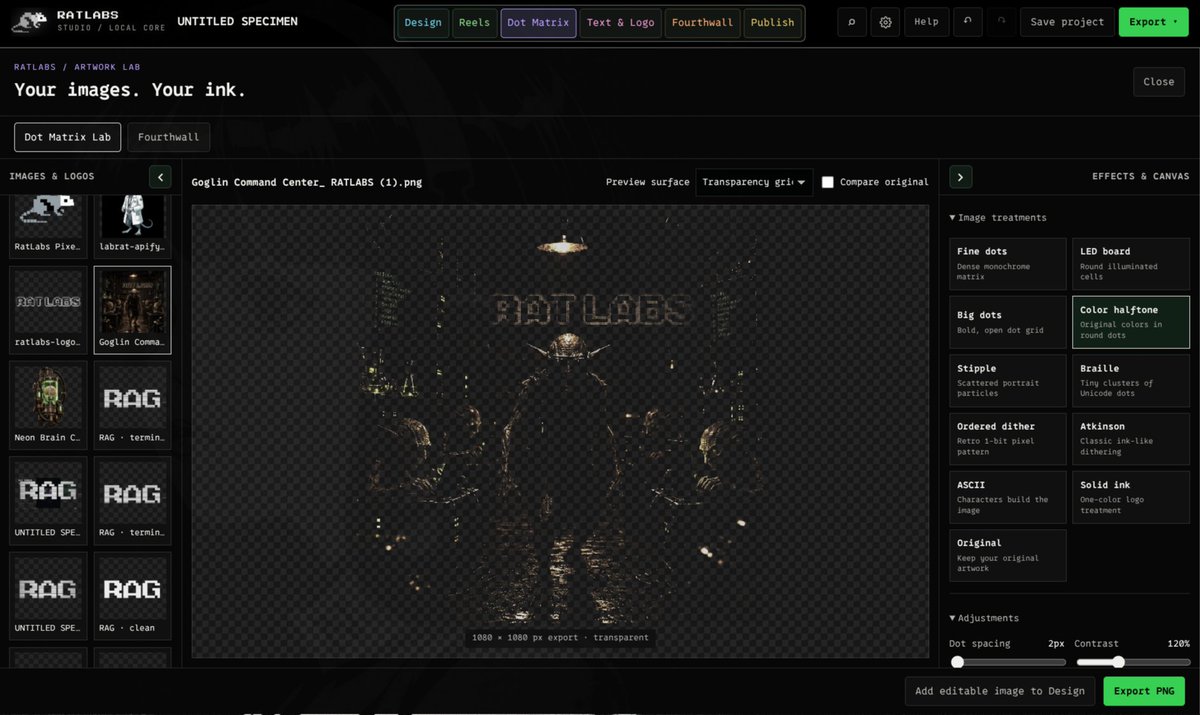The image size is (1200, 715).
Task: Click the Export PNG button
Action: 1145,691
